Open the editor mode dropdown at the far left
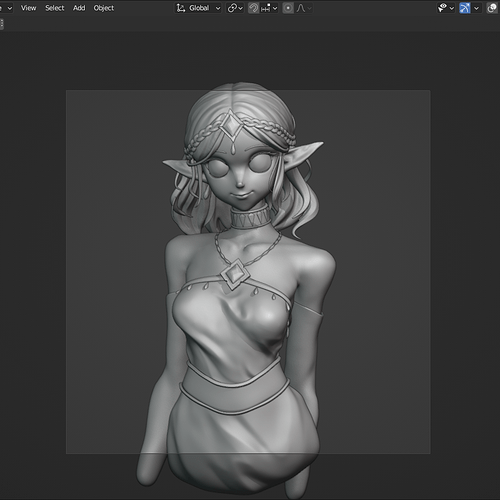Viewport: 500px width, 500px height. 7,8
